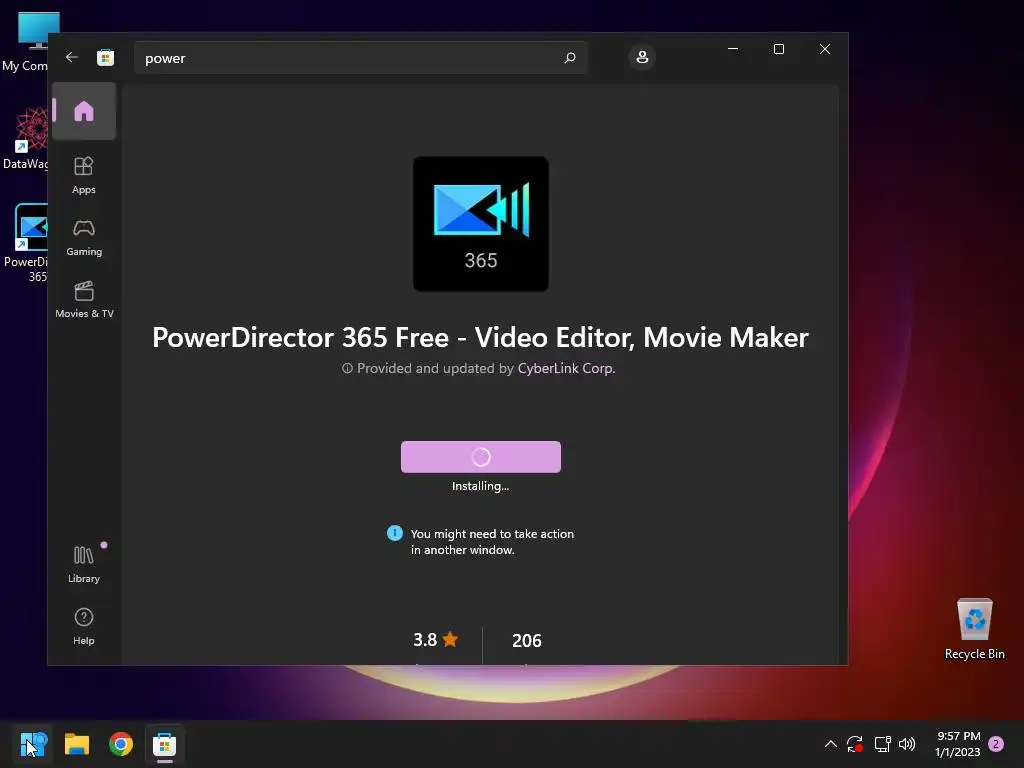
Task: Open the user account profile icon
Action: point(642,57)
